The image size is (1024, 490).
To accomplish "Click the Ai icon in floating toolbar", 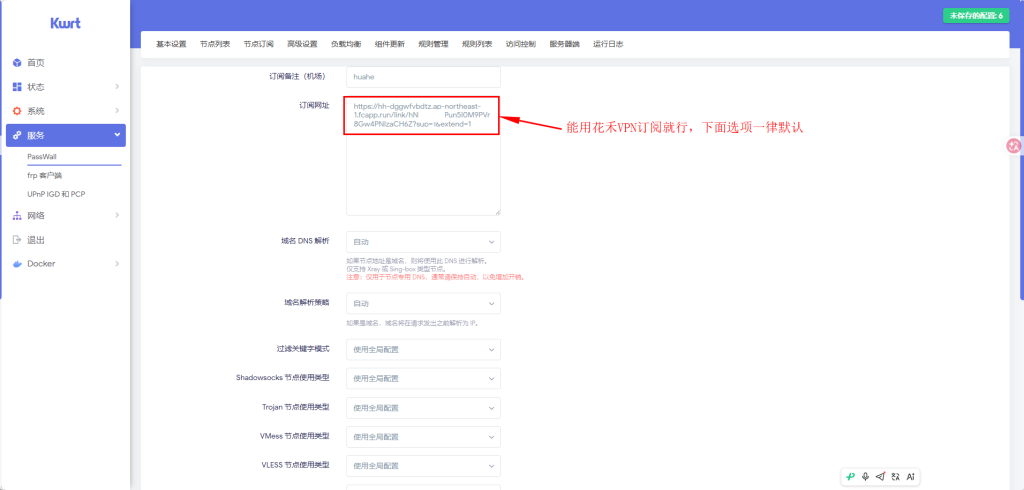I will click(x=910, y=476).
